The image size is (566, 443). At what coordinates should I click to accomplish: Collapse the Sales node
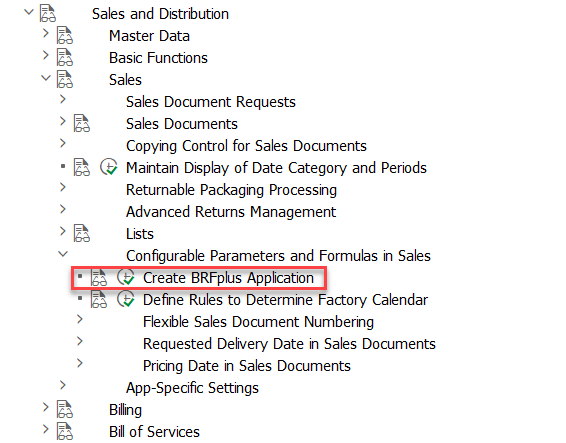[46, 78]
